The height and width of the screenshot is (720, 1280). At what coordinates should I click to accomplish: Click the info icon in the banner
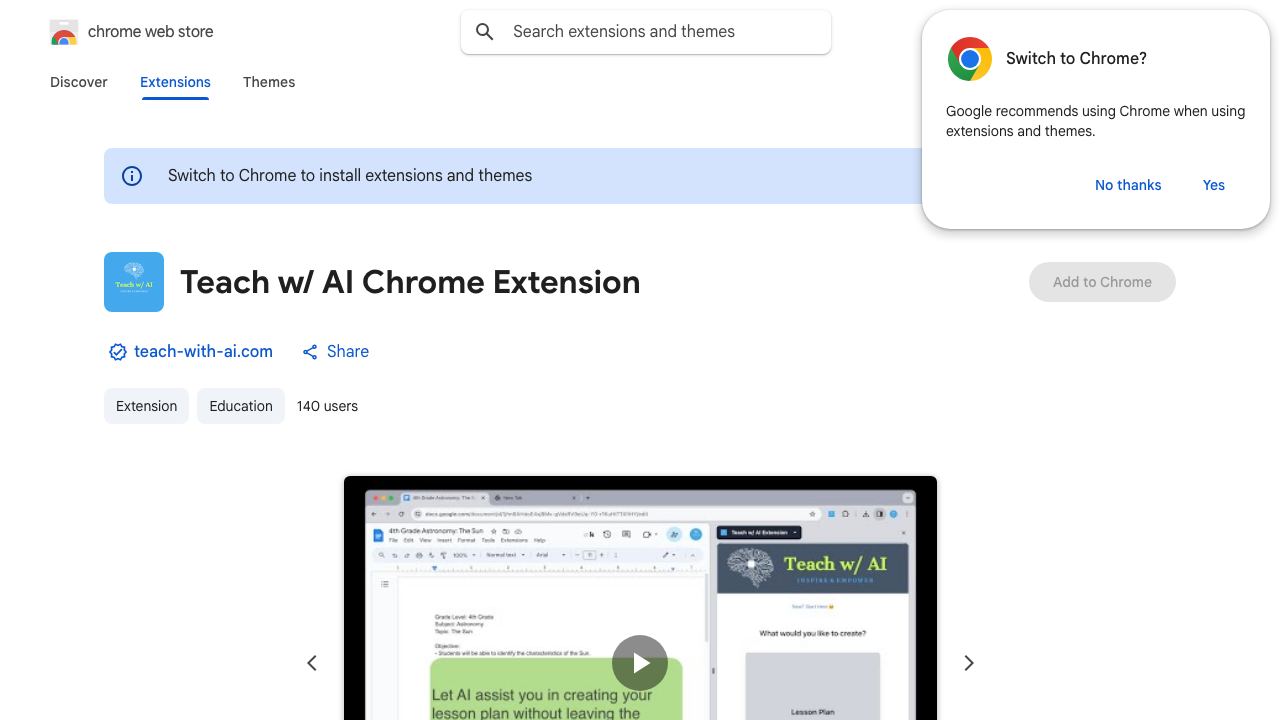click(132, 176)
